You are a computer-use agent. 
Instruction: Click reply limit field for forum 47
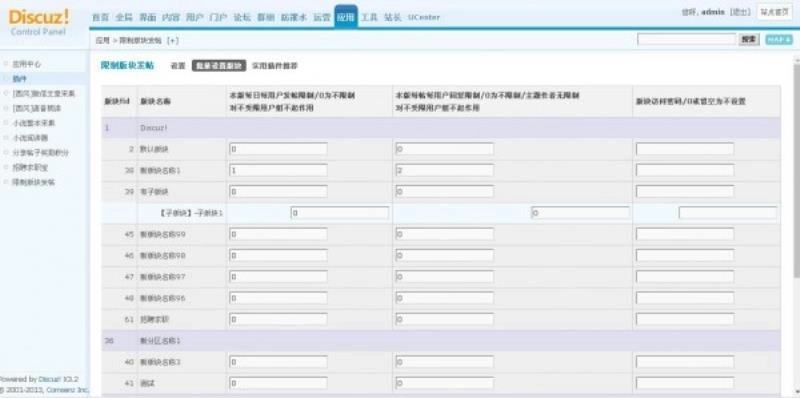445,277
